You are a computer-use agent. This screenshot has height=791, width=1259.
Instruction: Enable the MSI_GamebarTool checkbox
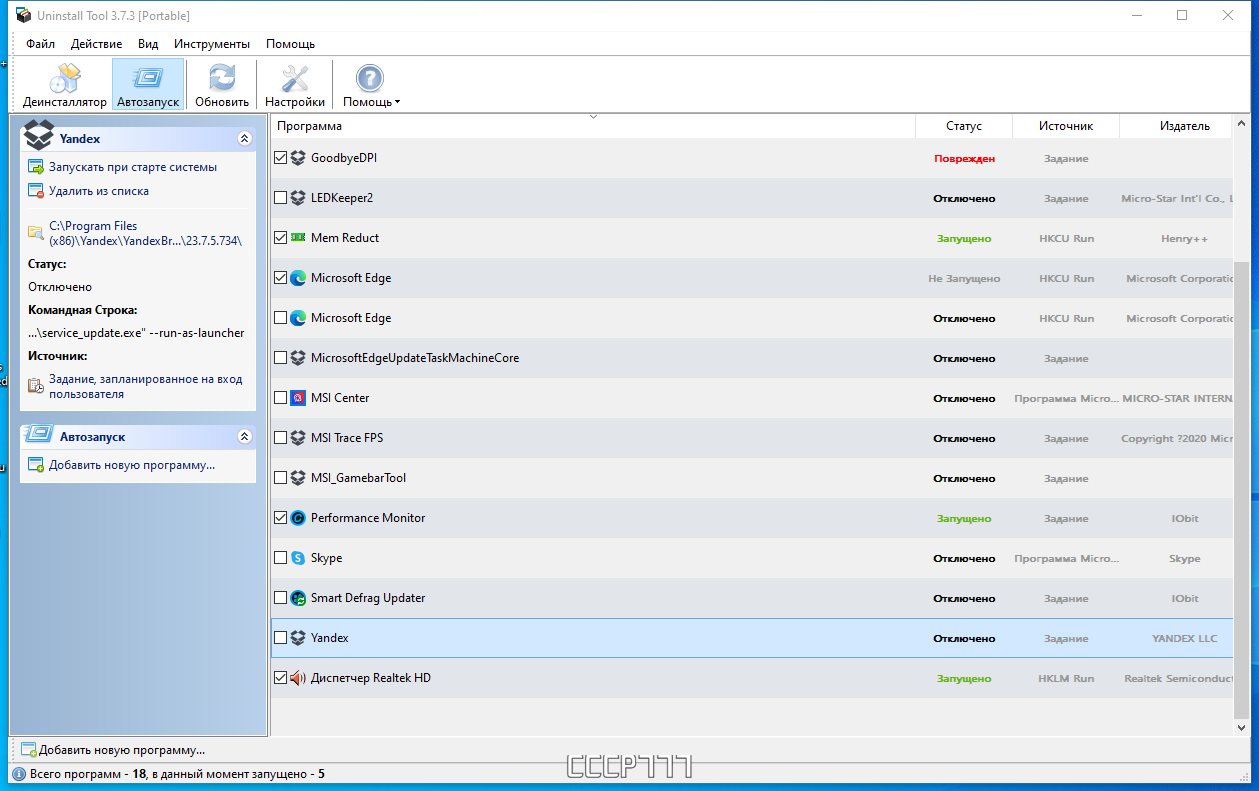click(x=280, y=478)
